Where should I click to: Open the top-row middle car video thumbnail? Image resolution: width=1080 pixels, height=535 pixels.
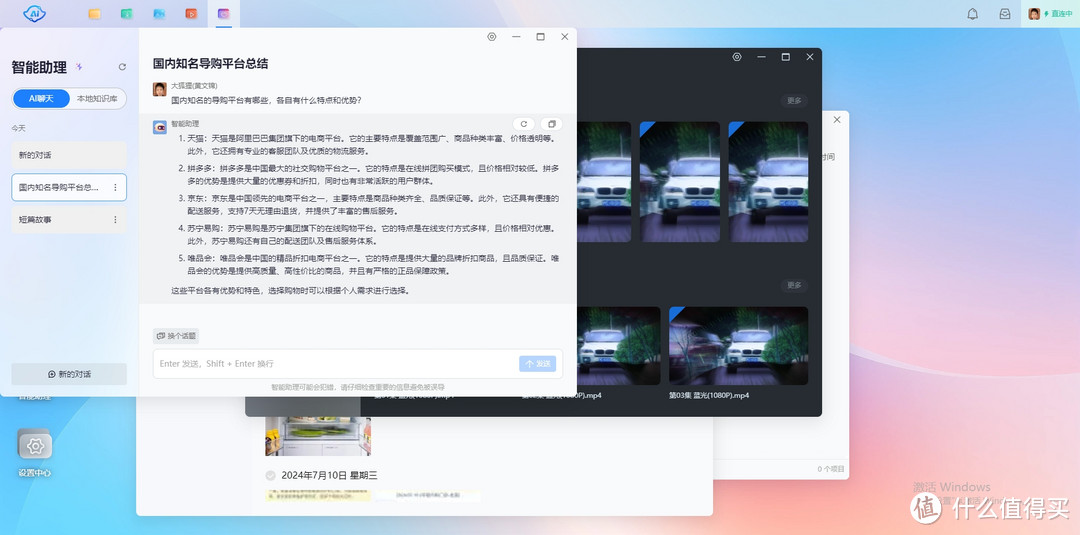680,182
